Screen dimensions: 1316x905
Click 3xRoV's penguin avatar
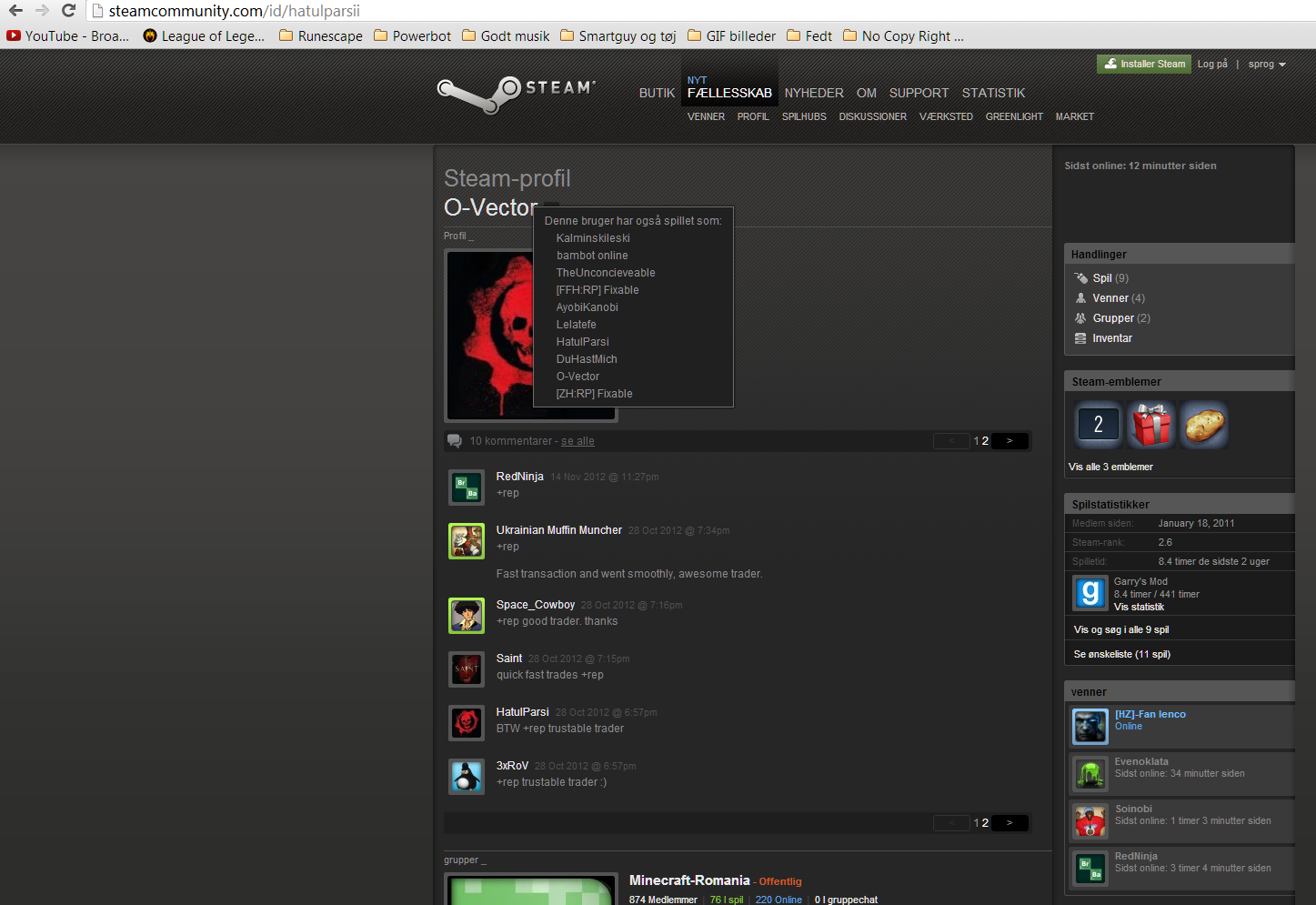[x=467, y=777]
